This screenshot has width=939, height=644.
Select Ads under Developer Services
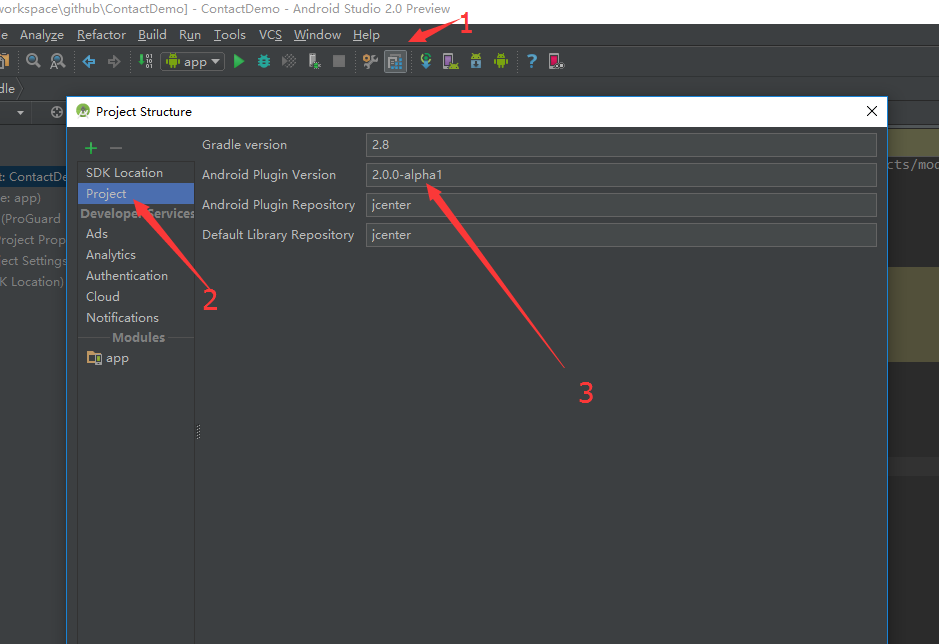click(136, 234)
